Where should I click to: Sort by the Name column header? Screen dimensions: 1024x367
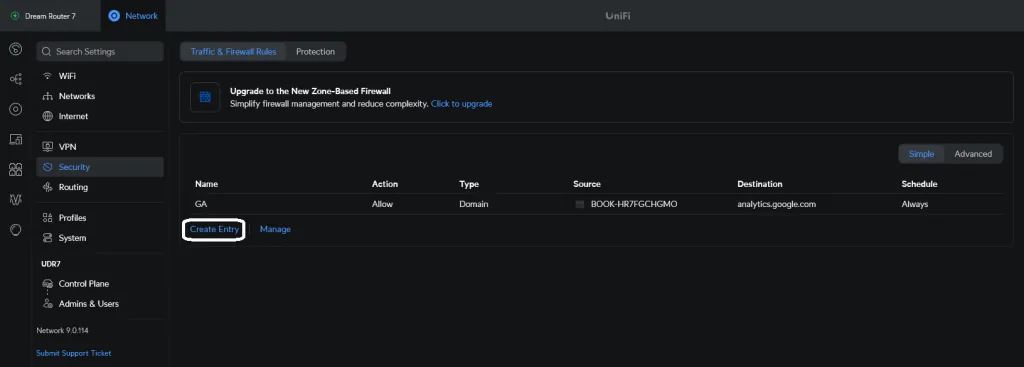pos(206,184)
